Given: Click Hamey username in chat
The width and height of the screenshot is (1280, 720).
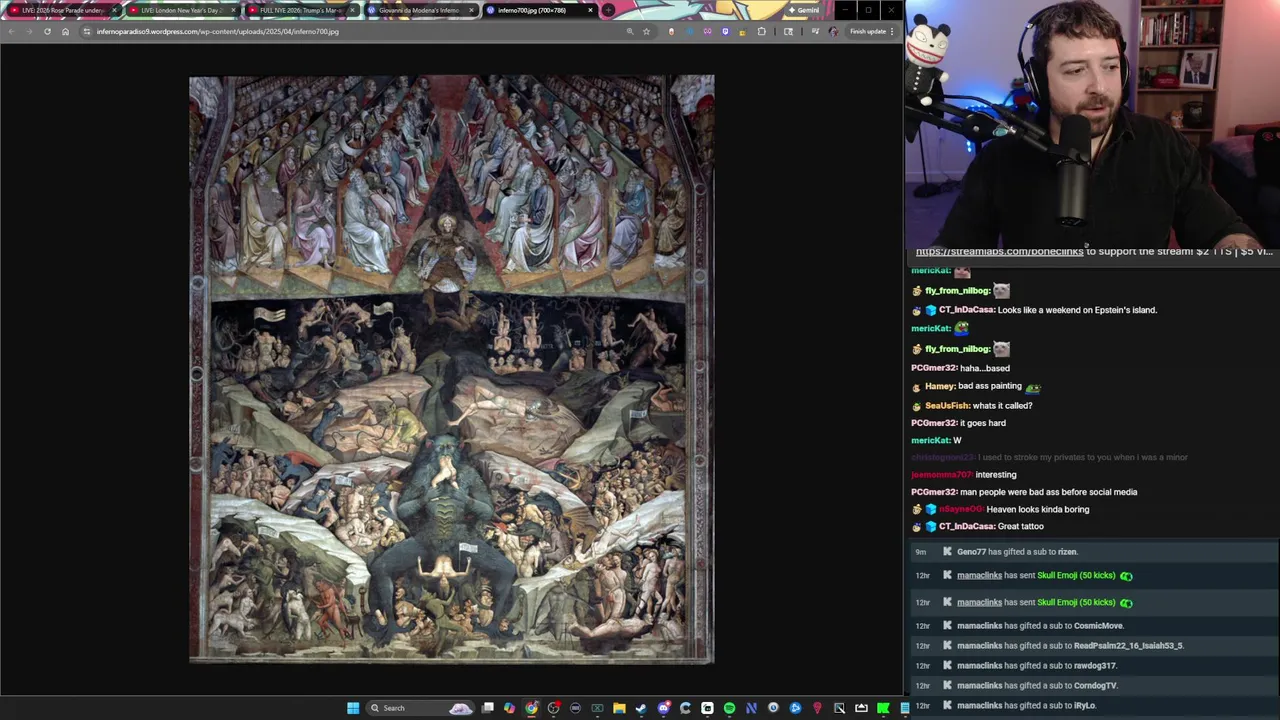Looking at the screenshot, I should click(940, 386).
